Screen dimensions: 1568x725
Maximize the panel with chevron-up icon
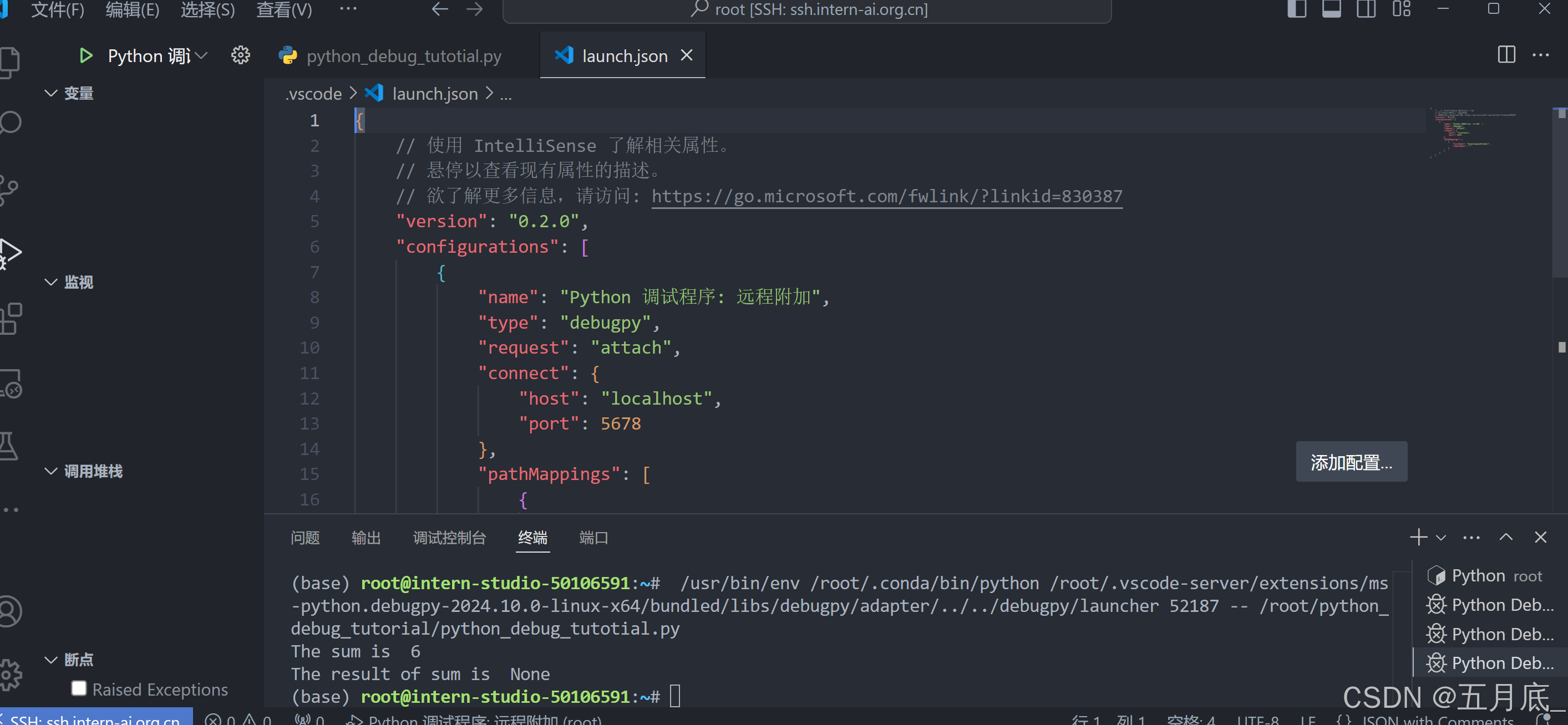tap(1506, 537)
